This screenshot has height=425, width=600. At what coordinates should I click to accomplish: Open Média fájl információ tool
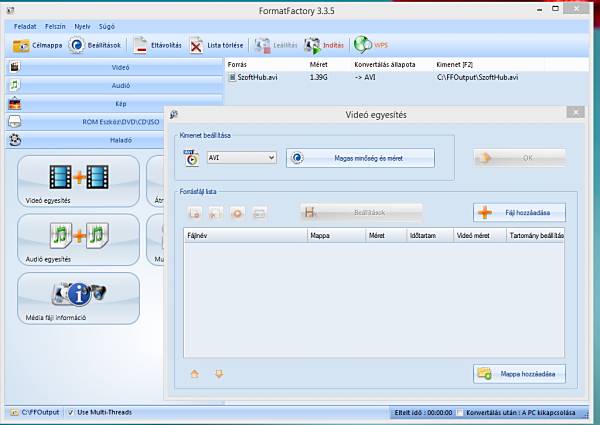[x=78, y=297]
